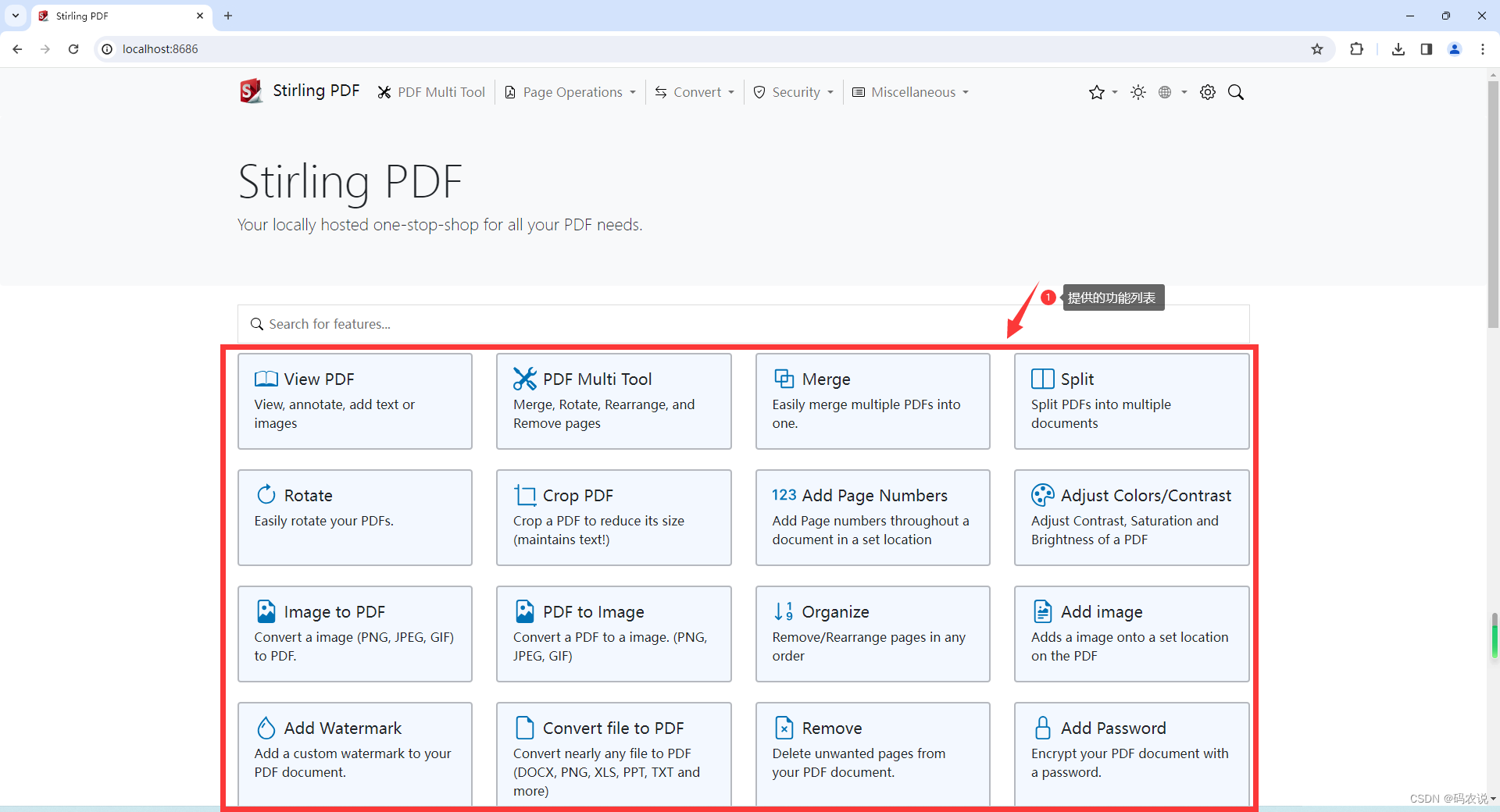Viewport: 1500px width, 812px height.
Task: Click 'Delete unwanted pages from your PDF' text
Action: [x=859, y=763]
